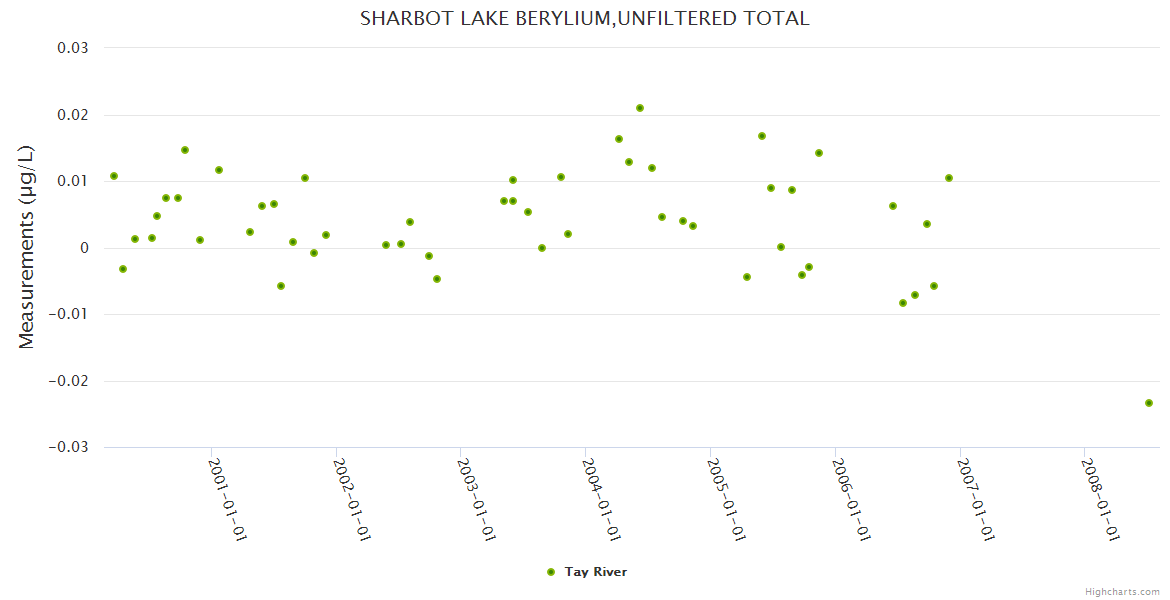Select the lowest 2006 point near -0.008

click(903, 303)
